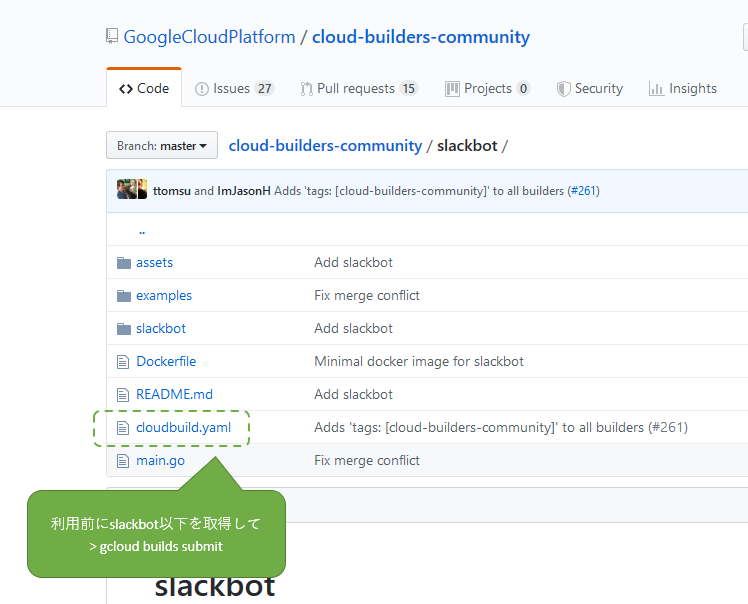Open ImJasonH's profile link
Screen dimensions: 748x604
click(244, 191)
